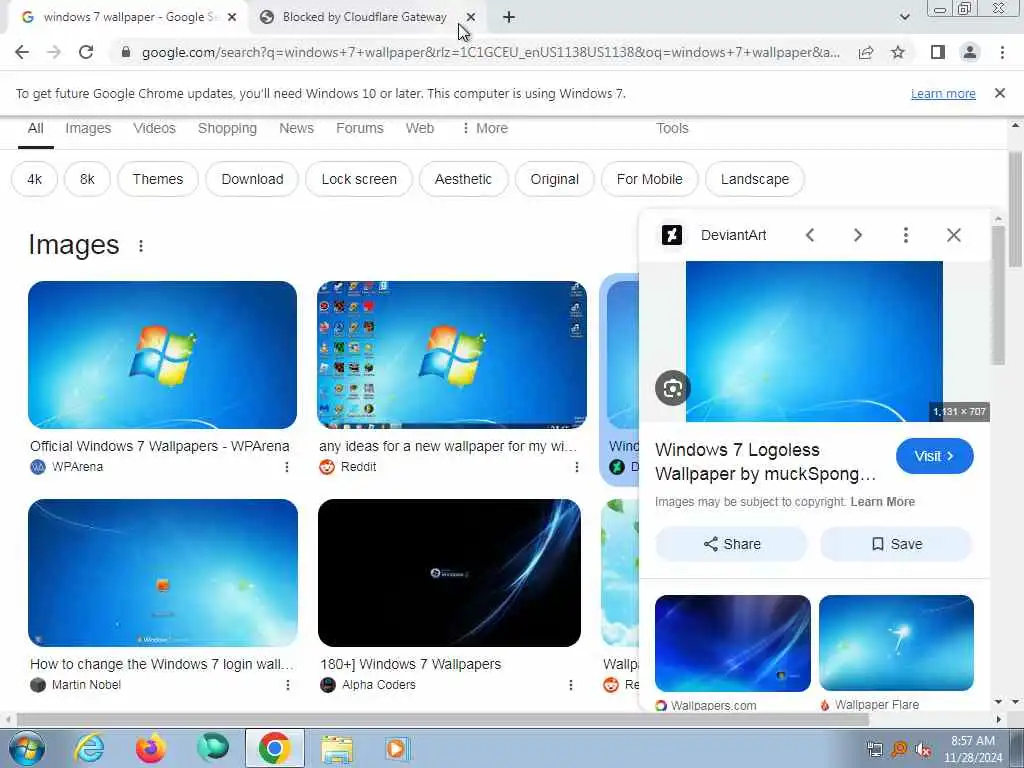Image resolution: width=1024 pixels, height=768 pixels.
Task: Launch Firefox from the taskbar
Action: [150, 748]
